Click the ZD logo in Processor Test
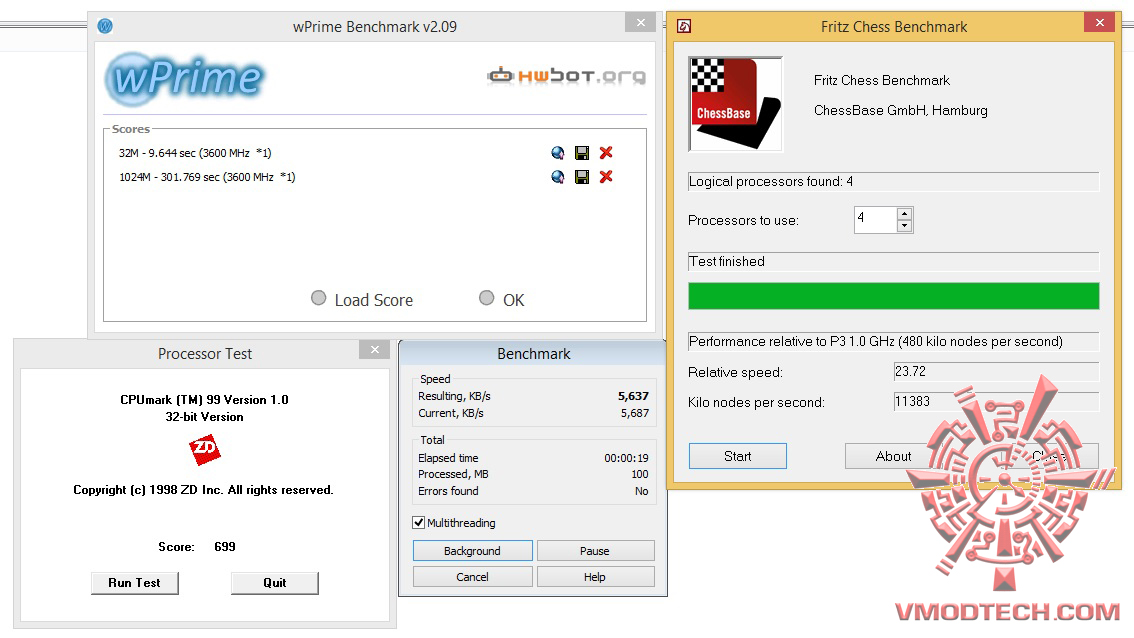1134x638 pixels. point(205,449)
